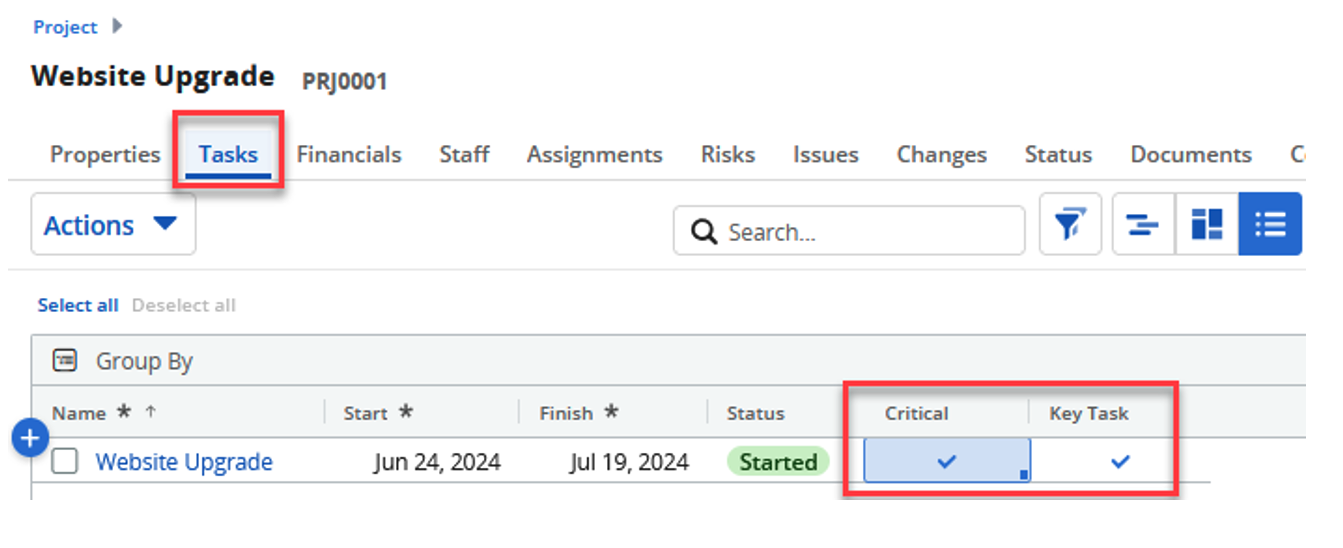Click the Key Task column header
This screenshot has width=1343, height=548.
pyautogui.click(x=1089, y=413)
